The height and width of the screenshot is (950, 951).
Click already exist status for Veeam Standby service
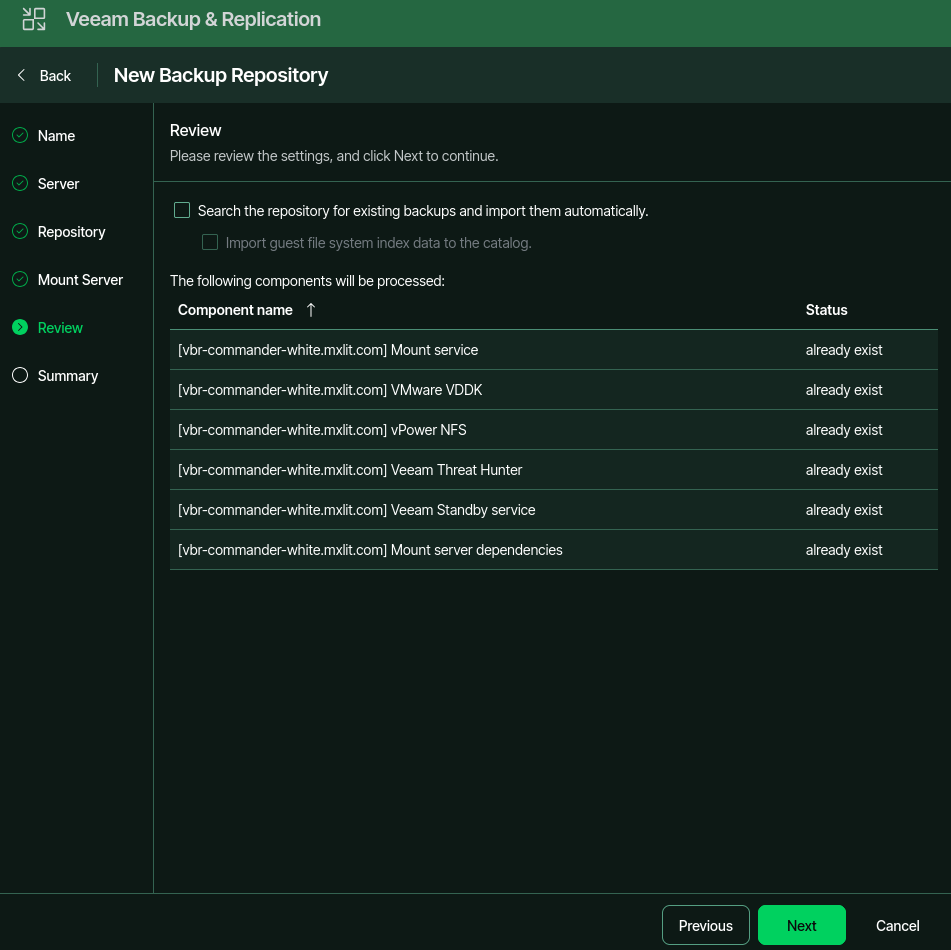coord(844,510)
